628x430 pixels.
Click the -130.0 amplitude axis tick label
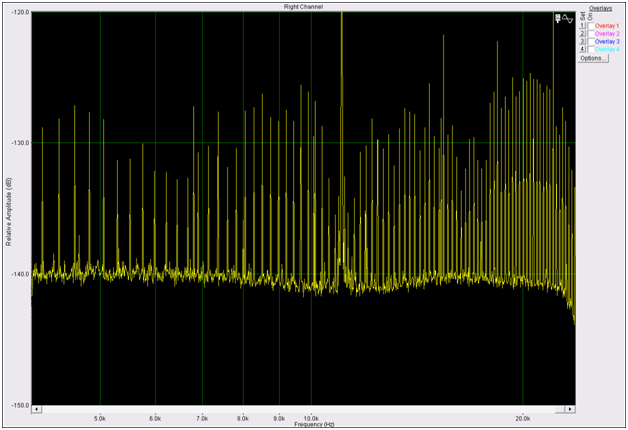20,143
